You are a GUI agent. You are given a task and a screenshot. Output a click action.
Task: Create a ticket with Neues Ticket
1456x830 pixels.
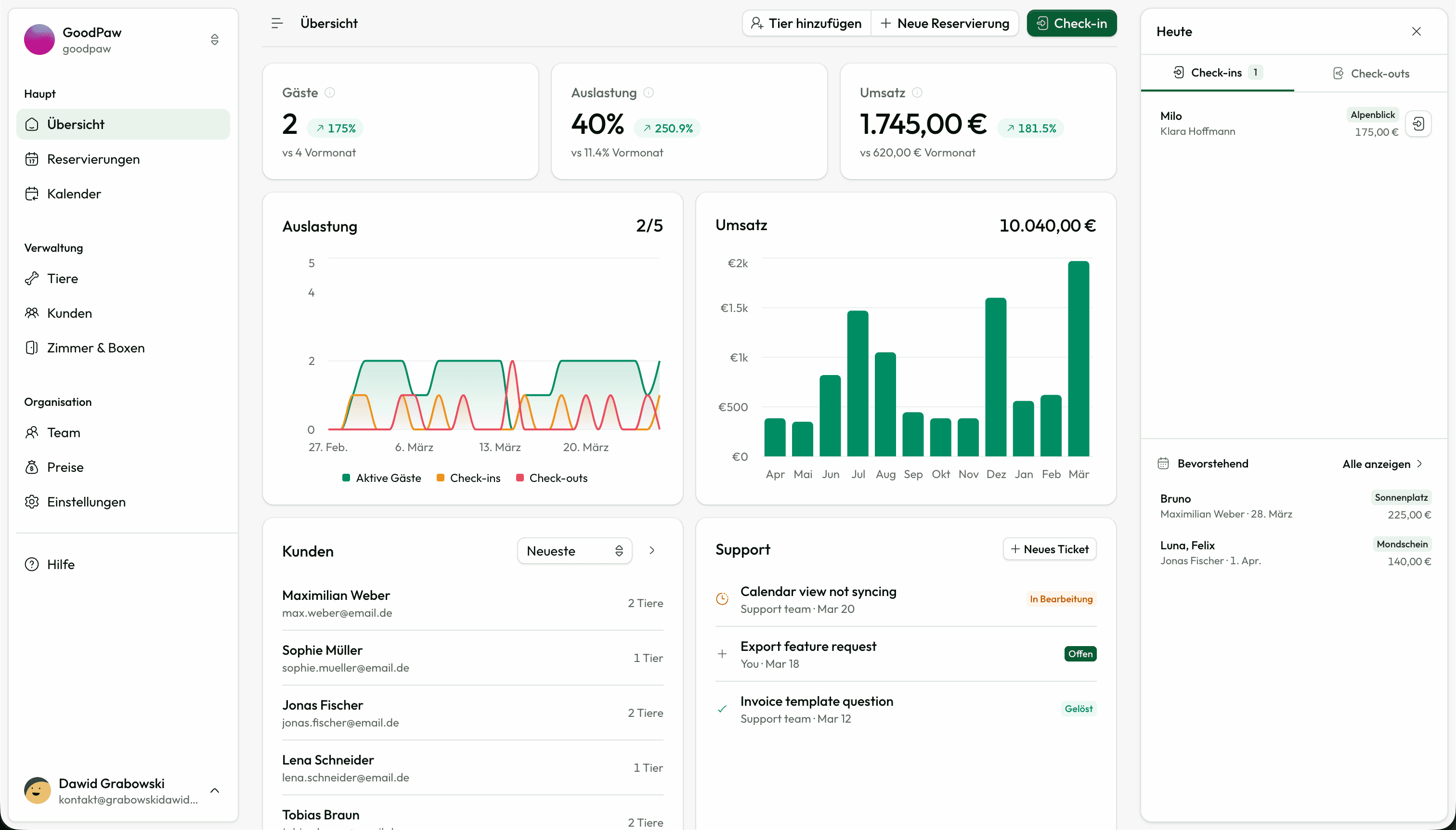coord(1049,548)
